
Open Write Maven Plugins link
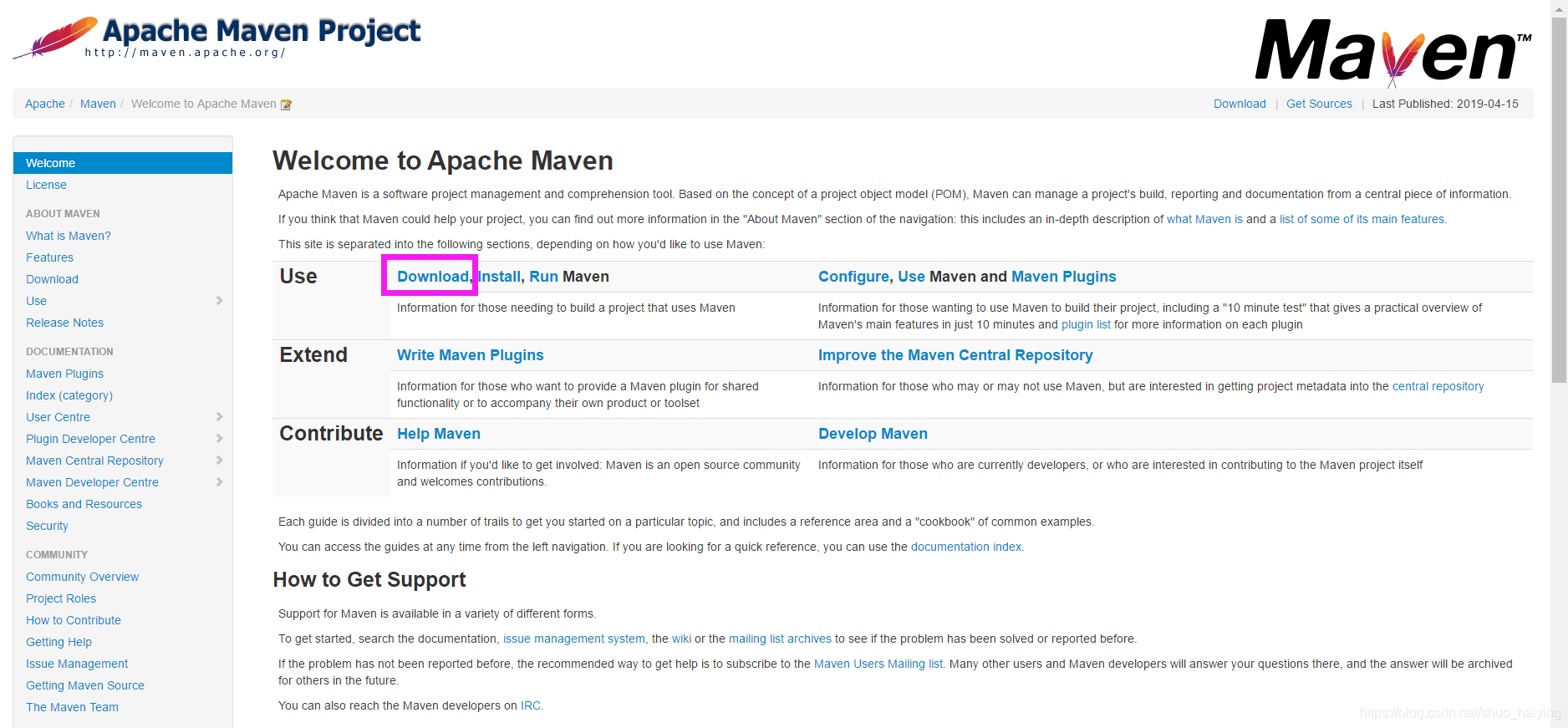point(470,355)
